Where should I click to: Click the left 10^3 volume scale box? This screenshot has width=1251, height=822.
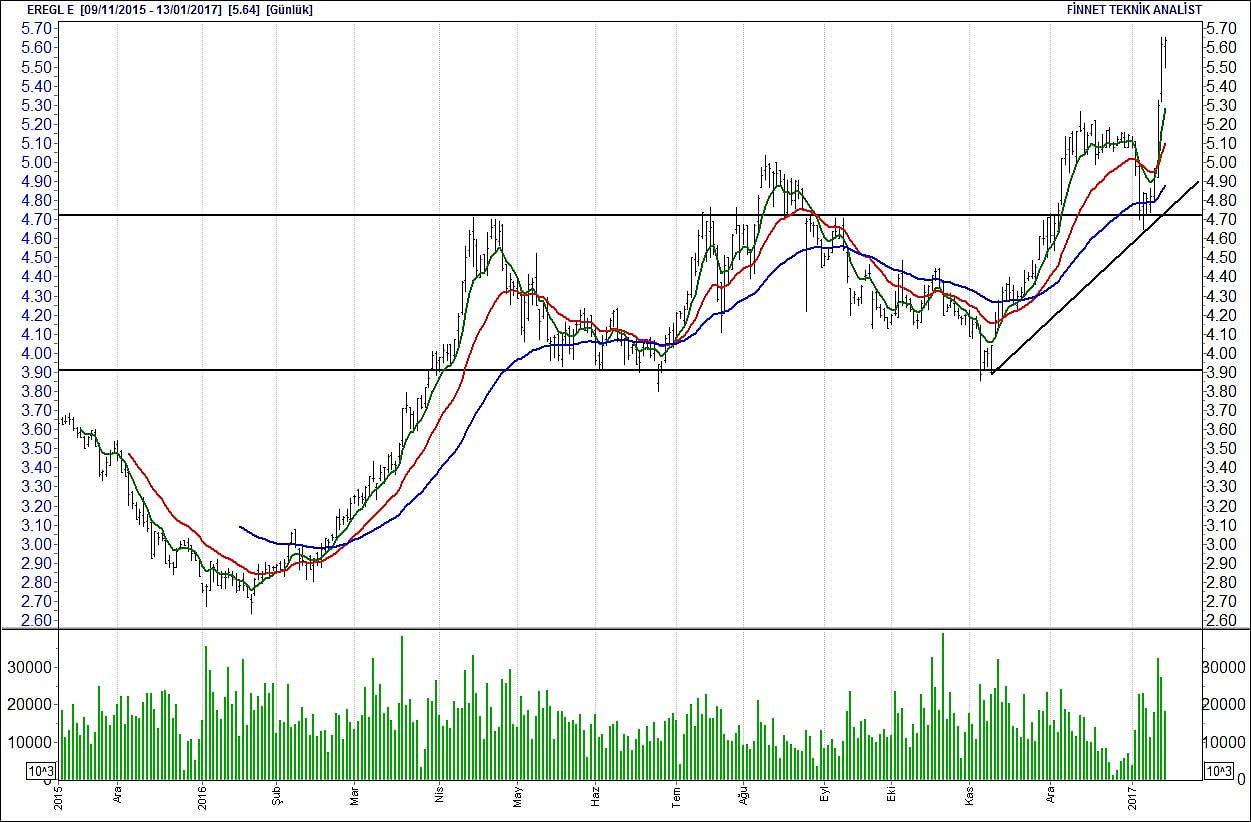(40, 770)
